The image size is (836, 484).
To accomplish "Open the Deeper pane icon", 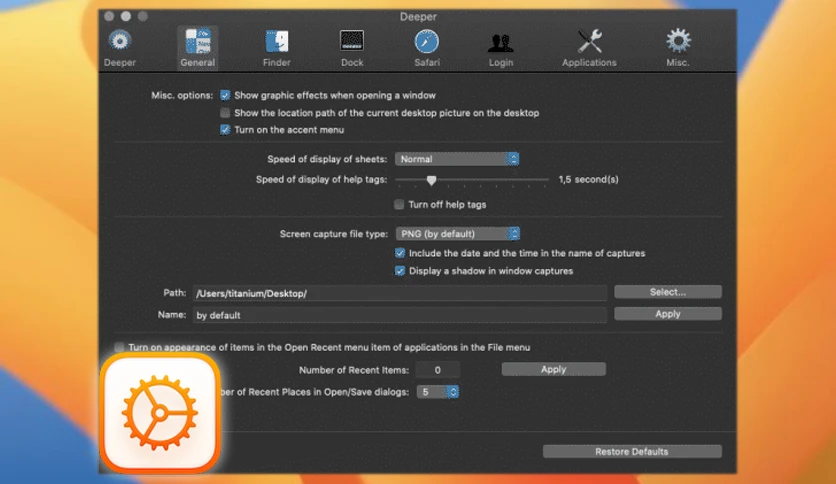I will pos(119,49).
